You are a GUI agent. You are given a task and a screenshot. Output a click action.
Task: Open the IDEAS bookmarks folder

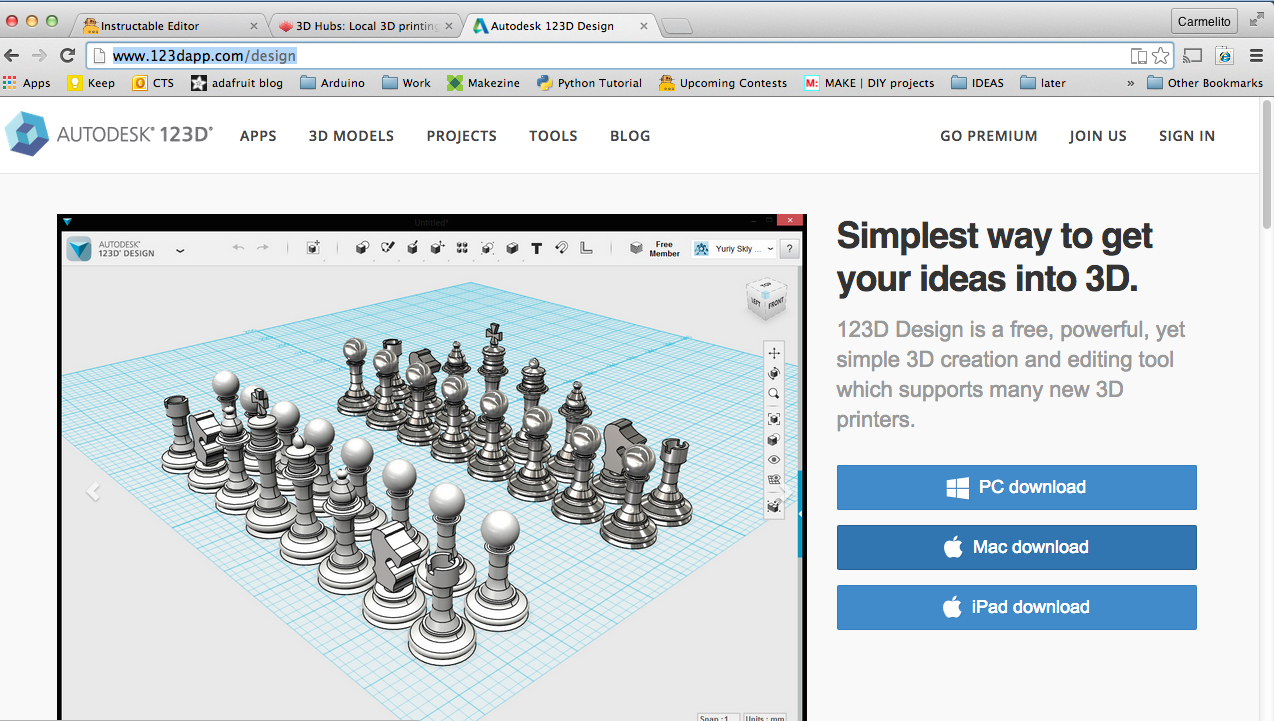(x=977, y=83)
